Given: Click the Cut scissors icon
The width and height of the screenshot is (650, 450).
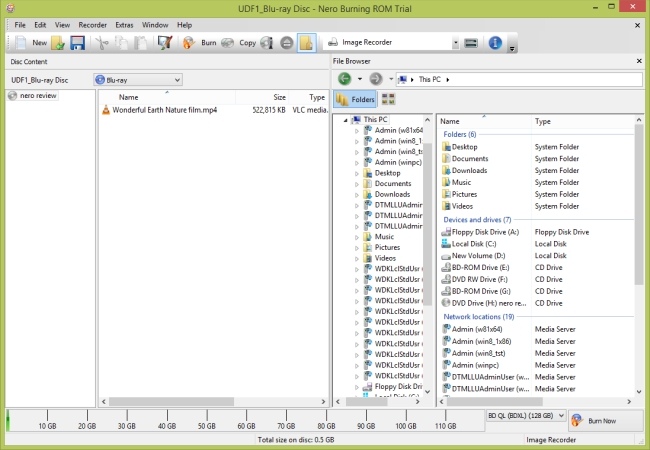Looking at the screenshot, I should (x=102, y=43).
